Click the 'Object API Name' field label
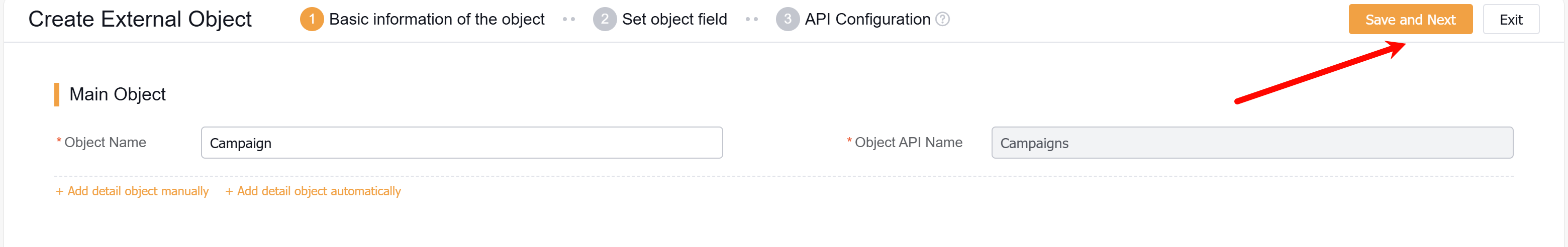Screen dimensions: 1568x247 tap(908, 143)
